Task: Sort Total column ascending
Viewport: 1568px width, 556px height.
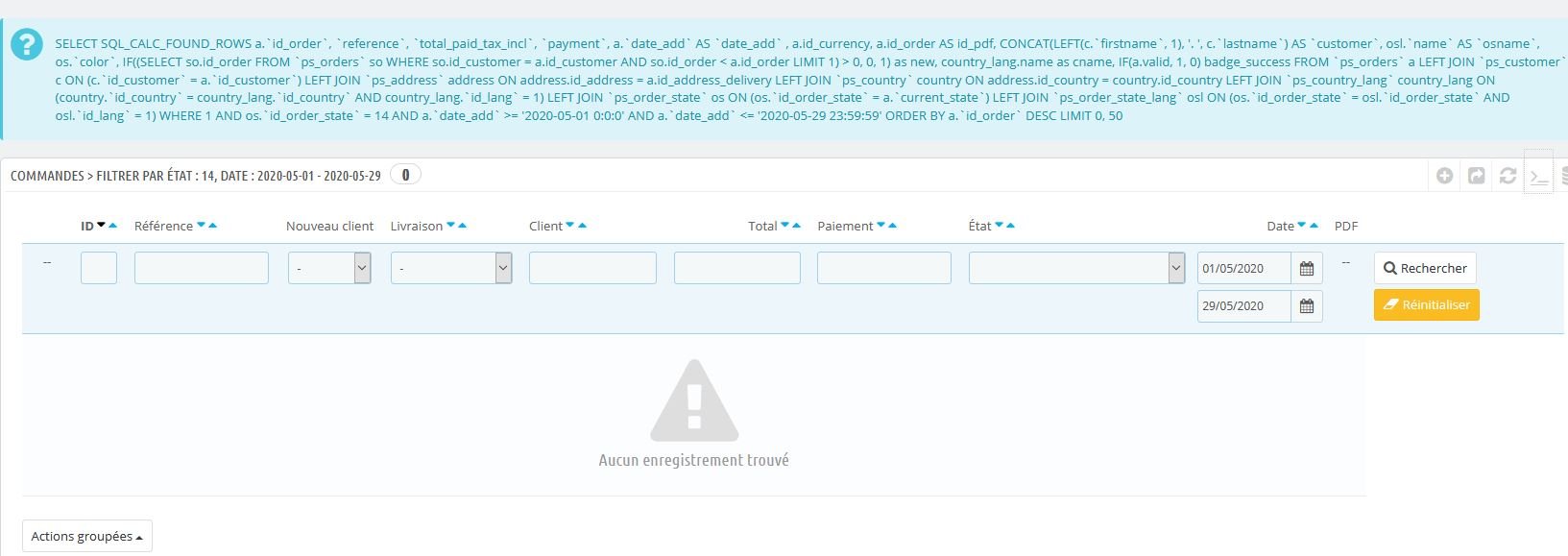Action: tap(797, 225)
